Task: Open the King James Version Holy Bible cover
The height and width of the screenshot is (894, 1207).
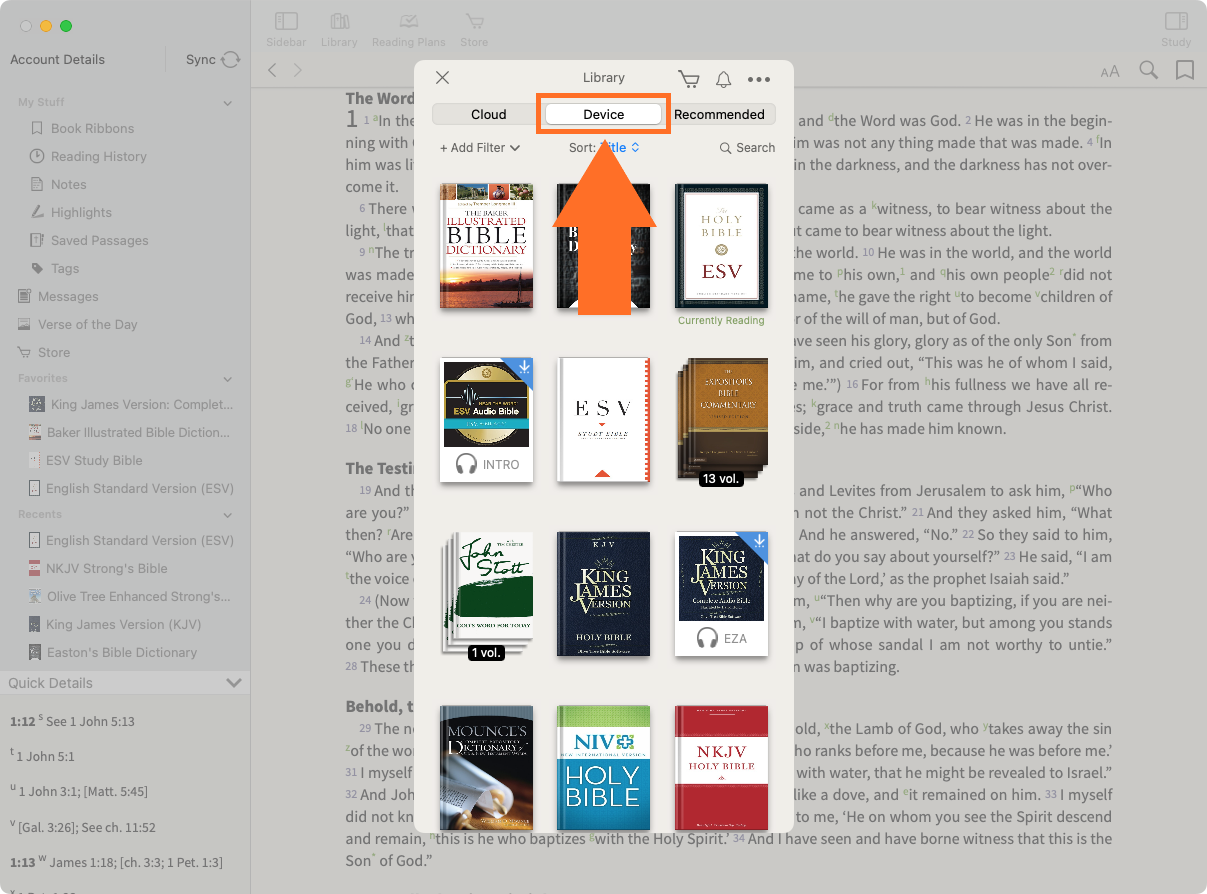Action: tap(604, 594)
